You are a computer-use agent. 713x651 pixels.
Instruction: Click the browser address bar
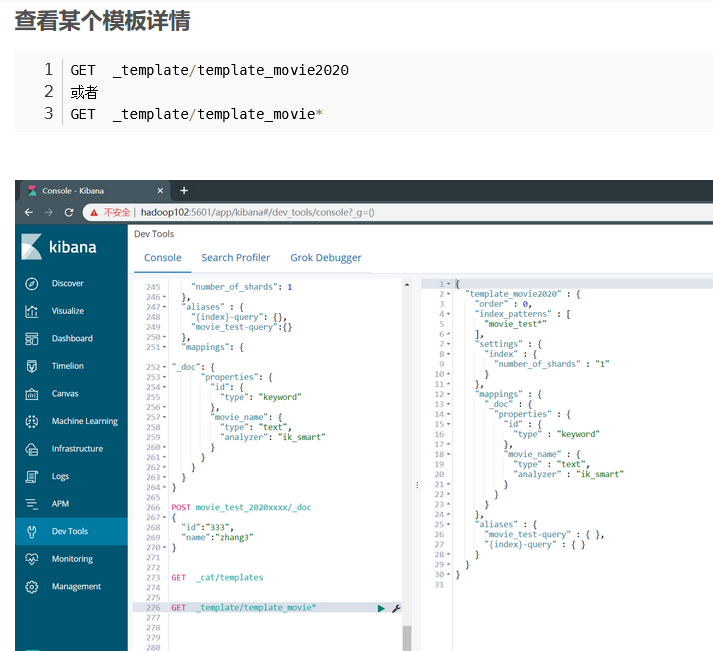click(x=396, y=212)
